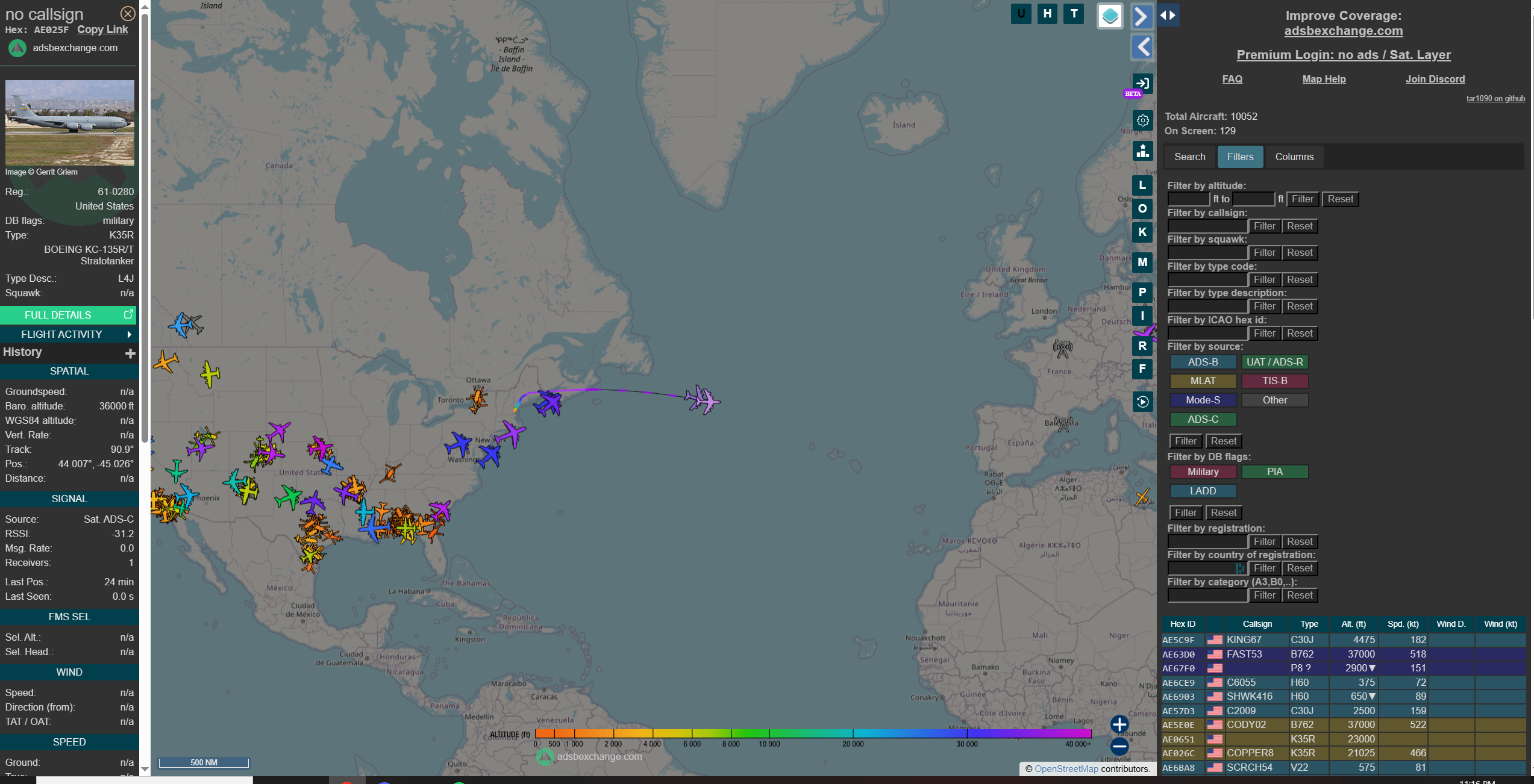Screen dimensions: 1534x784
Task: Toggle the L map button
Action: pos(1142,185)
